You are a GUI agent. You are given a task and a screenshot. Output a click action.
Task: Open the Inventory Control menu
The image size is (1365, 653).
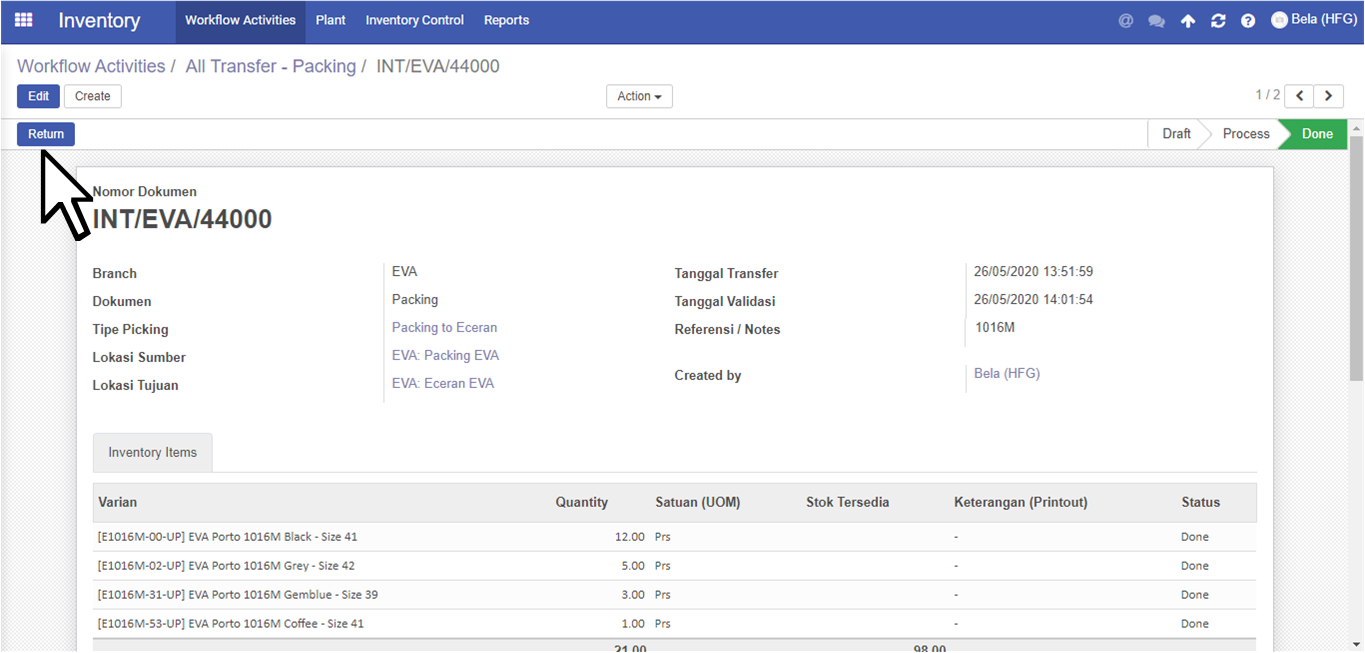click(415, 20)
